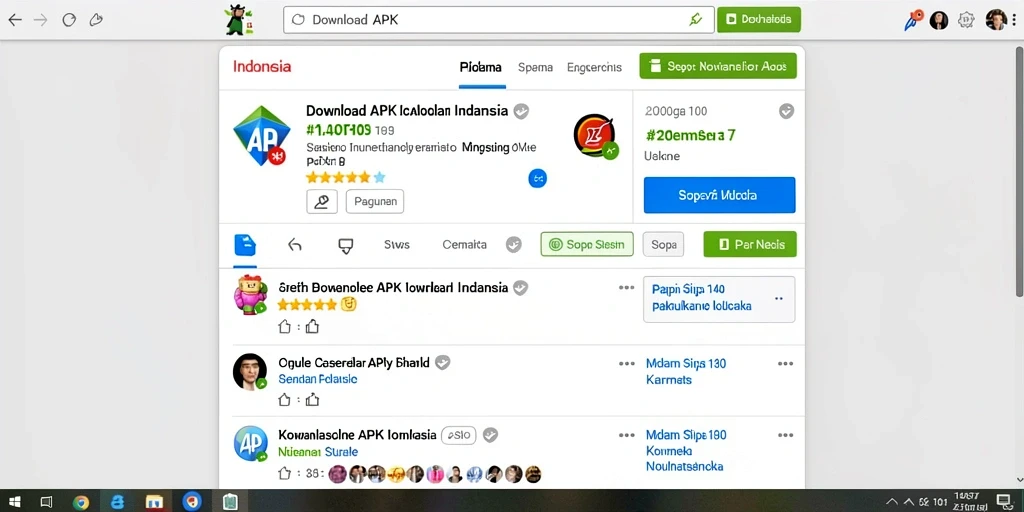
Task: Click the oSlO tag beside Kowanlasolne title
Action: click(459, 435)
